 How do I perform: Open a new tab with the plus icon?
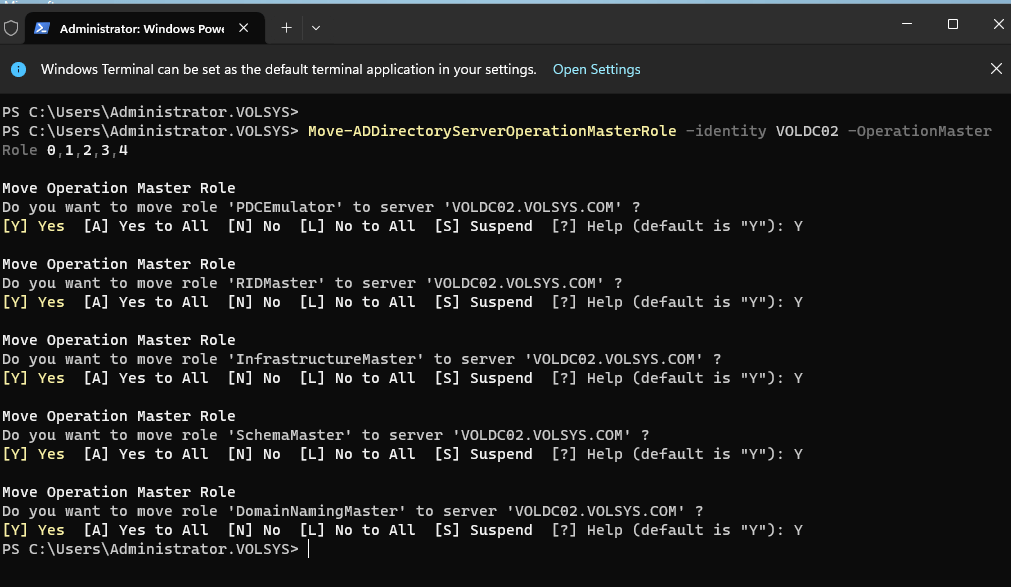(286, 28)
